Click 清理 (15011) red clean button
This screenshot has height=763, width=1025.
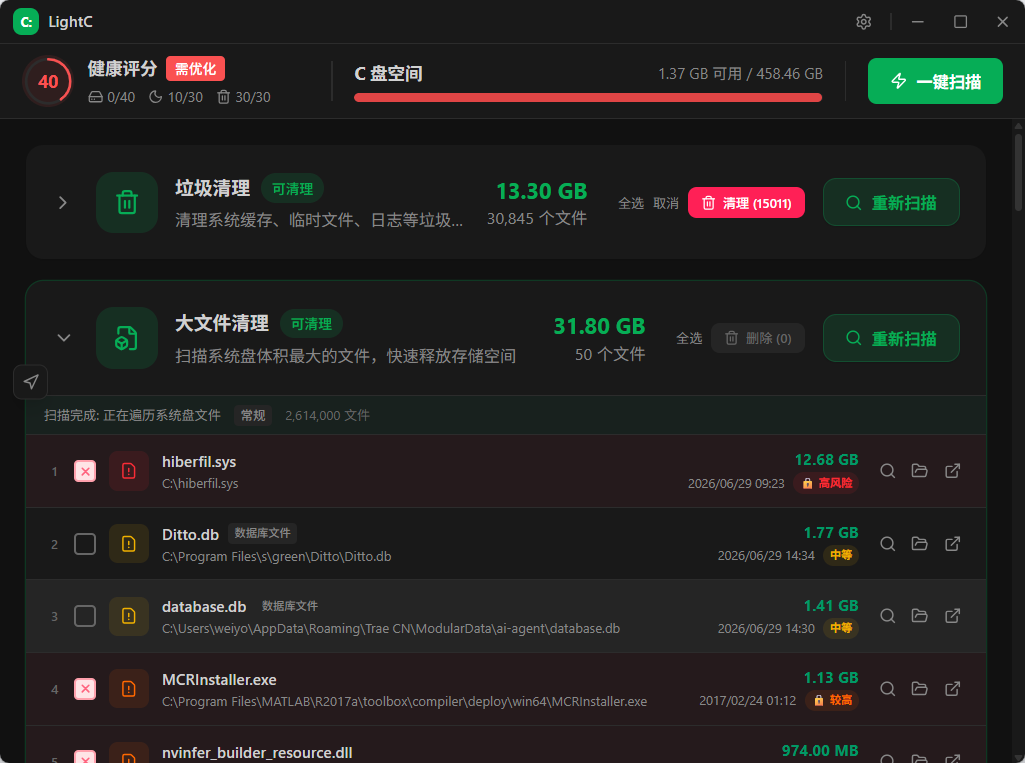(x=746, y=203)
